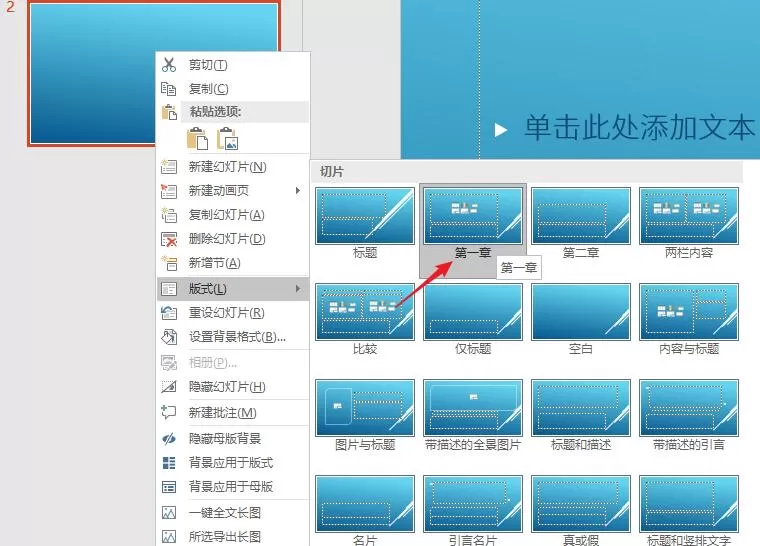Click the 所选导出长图 icon
Viewport: 760px width, 546px height.
pyautogui.click(x=169, y=537)
